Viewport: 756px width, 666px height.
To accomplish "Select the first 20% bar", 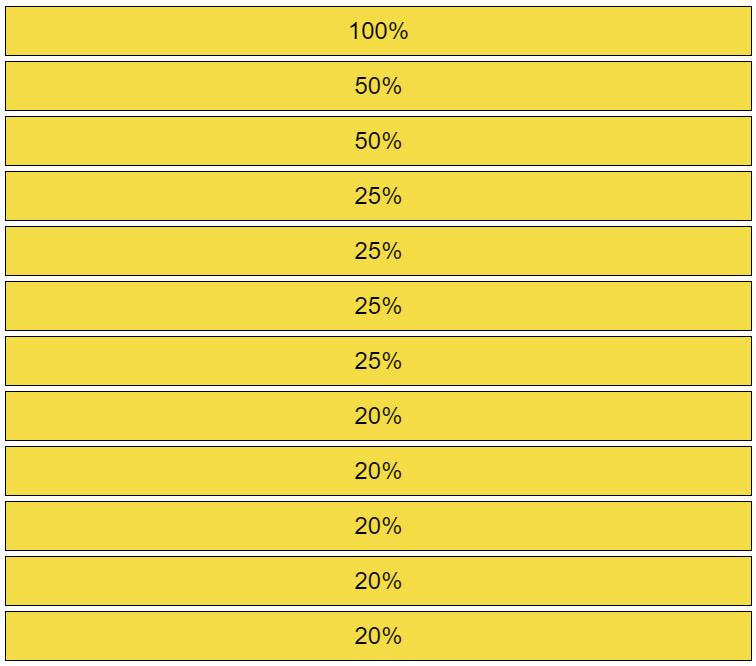I will pyautogui.click(x=378, y=416).
